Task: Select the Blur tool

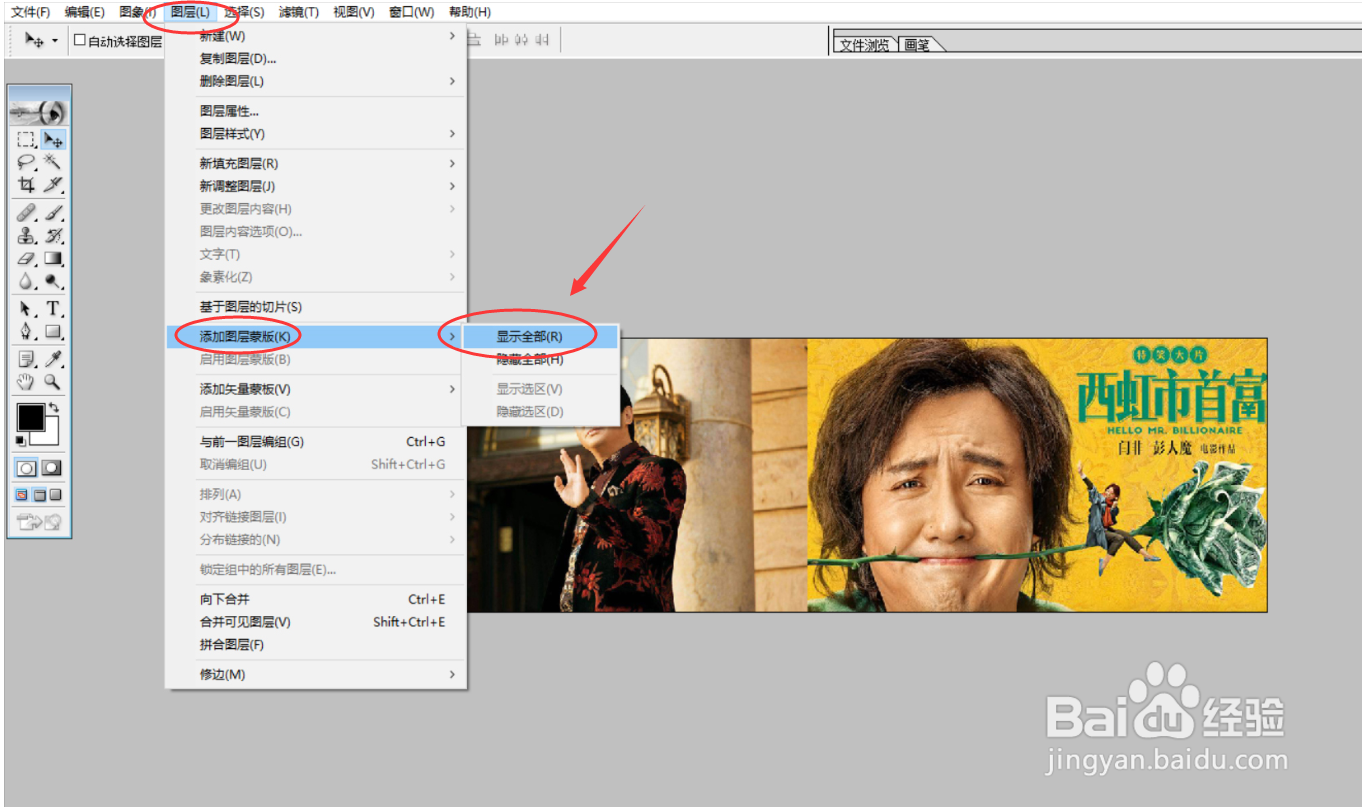Action: coord(27,282)
